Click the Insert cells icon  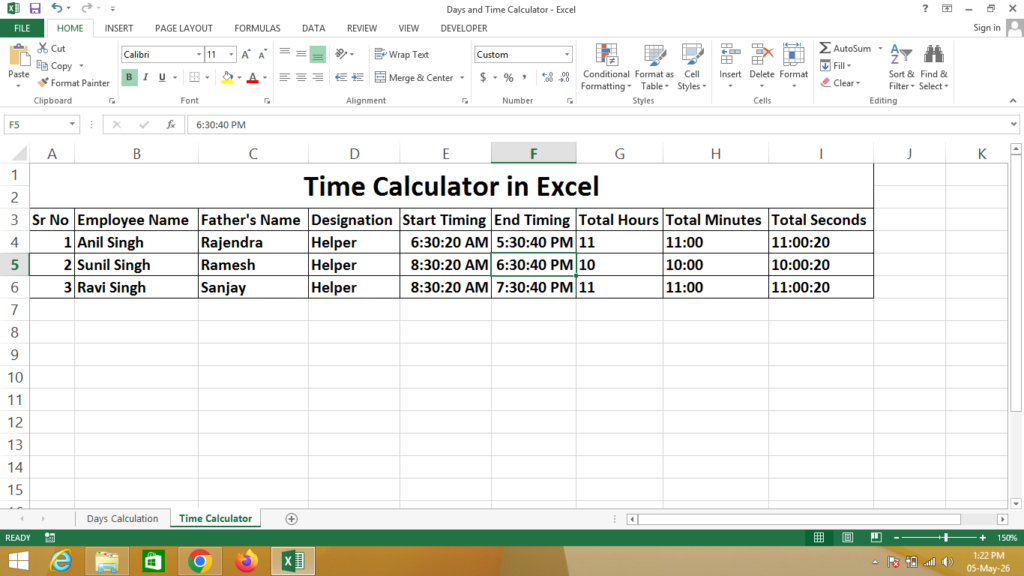point(730,56)
